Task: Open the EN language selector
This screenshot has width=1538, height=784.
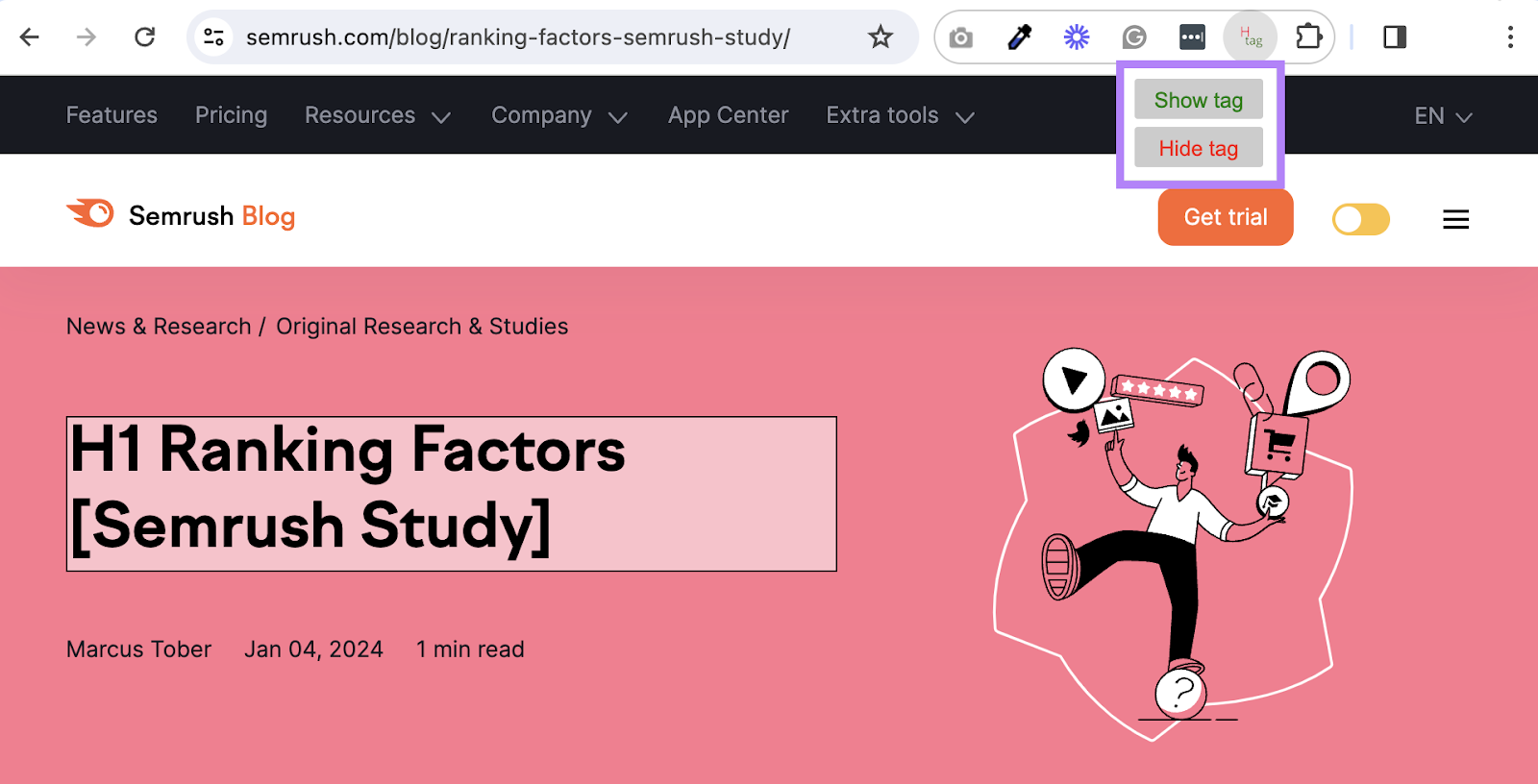Action: point(1442,116)
